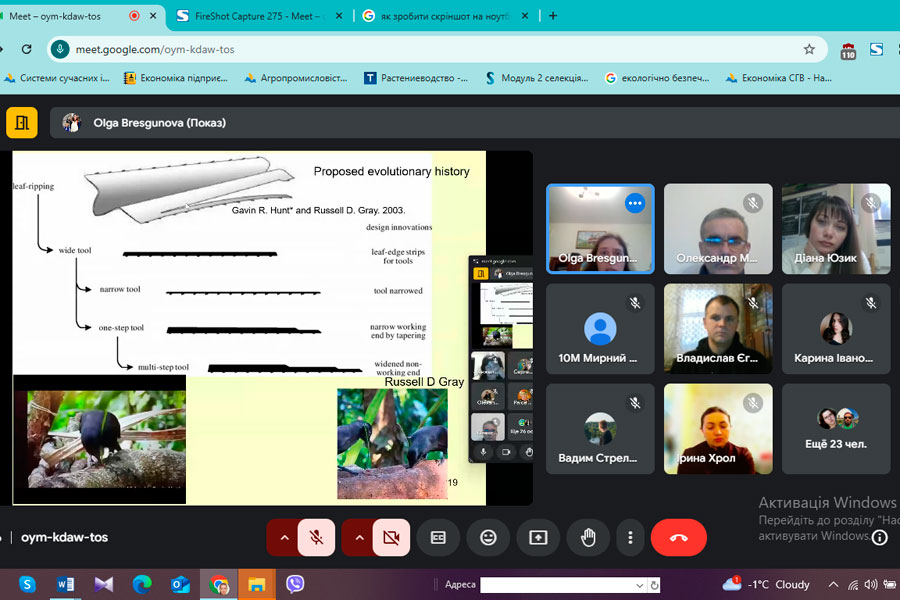Image resolution: width=900 pixels, height=600 pixels.
Task: Bookmark this page with the star icon
Action: [809, 49]
